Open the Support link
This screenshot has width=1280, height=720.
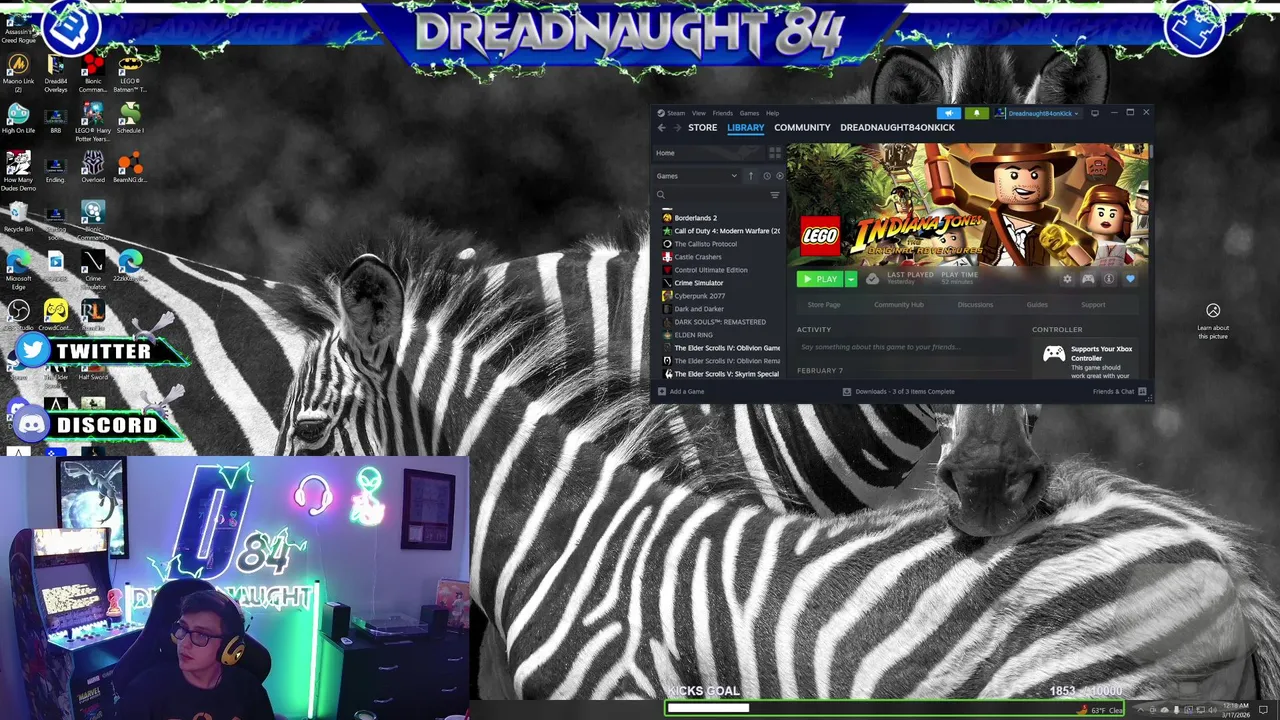coord(1093,305)
